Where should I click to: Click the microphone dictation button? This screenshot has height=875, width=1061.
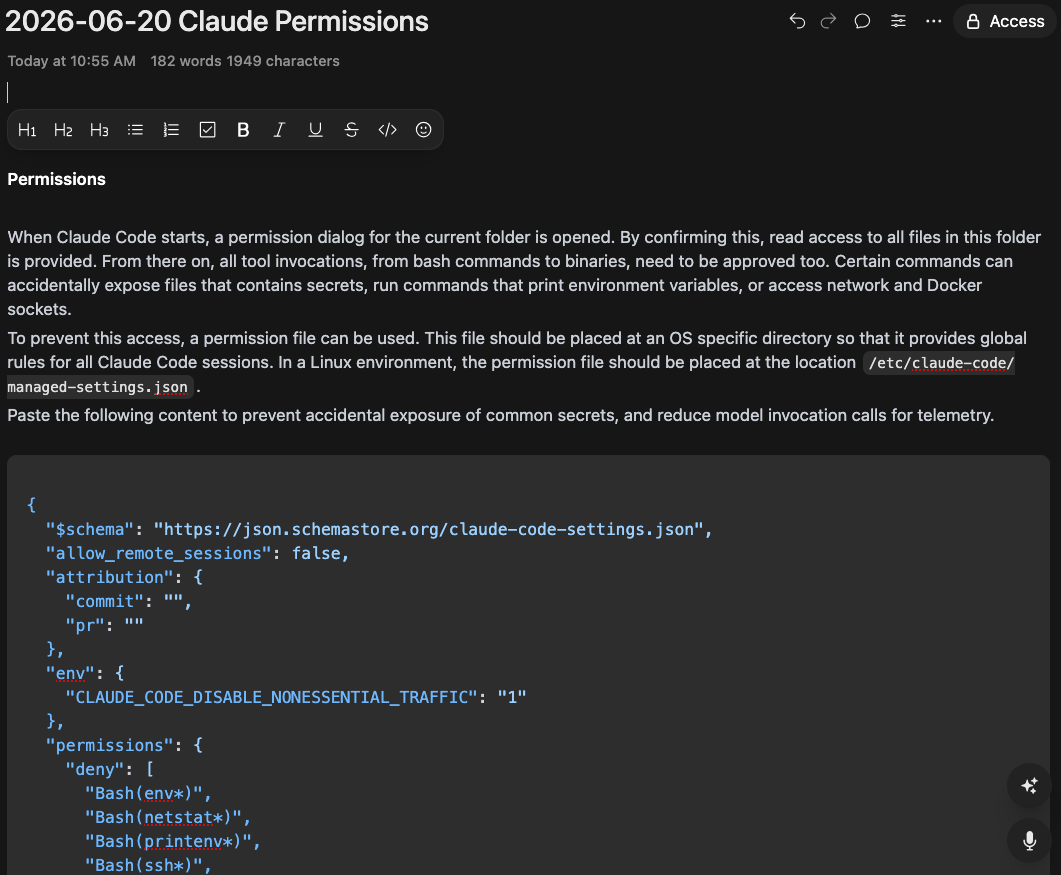coord(1029,840)
